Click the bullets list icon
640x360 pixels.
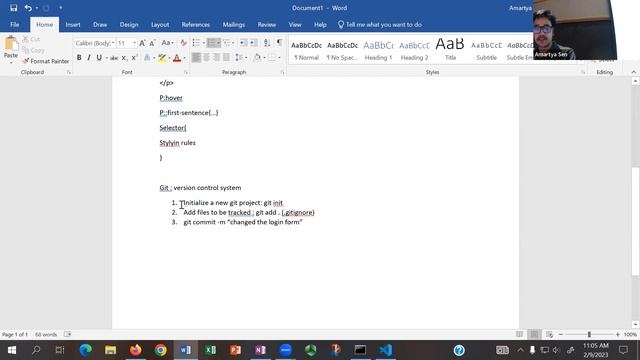point(196,43)
